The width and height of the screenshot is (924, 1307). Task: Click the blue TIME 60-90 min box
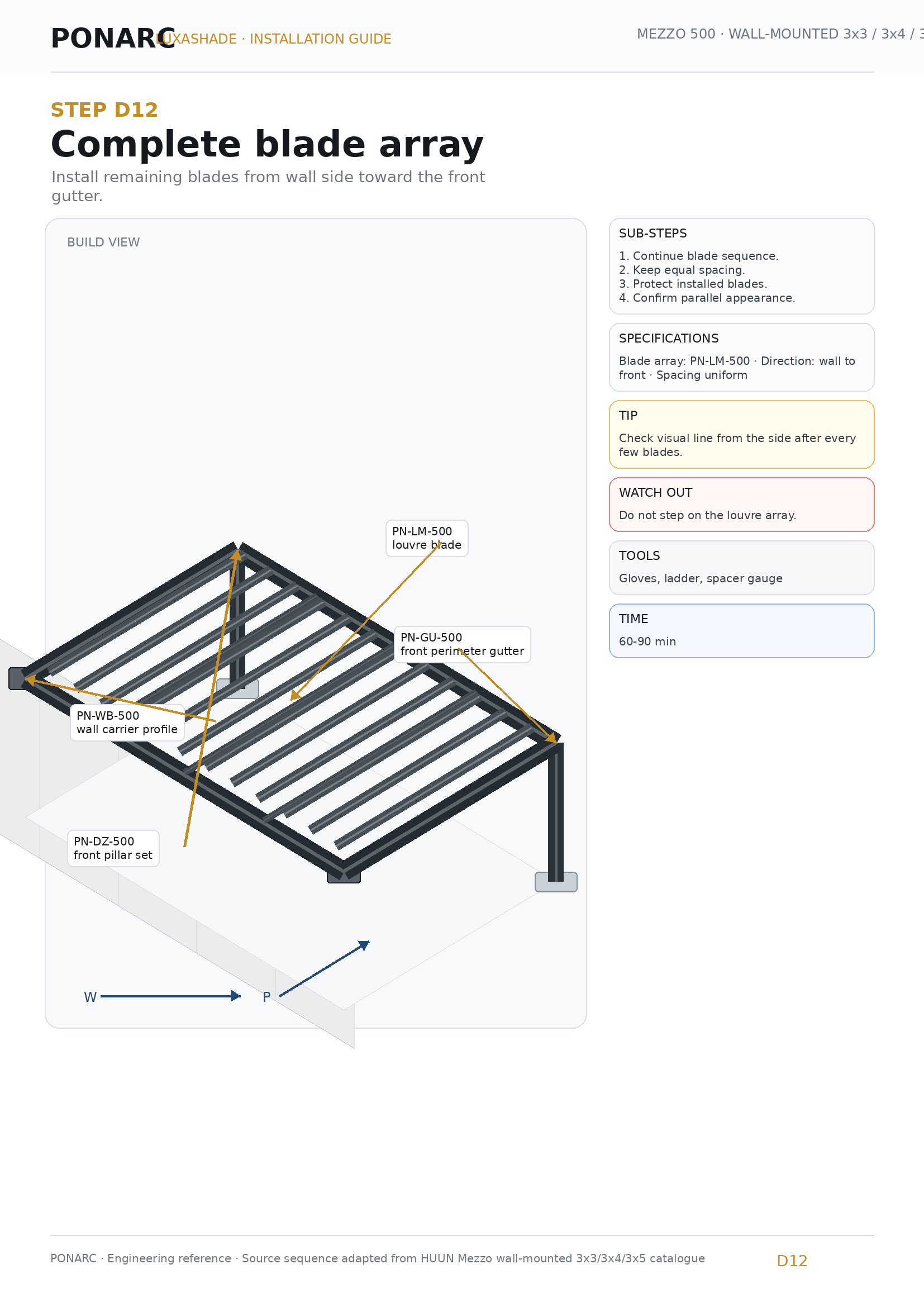(x=741, y=631)
